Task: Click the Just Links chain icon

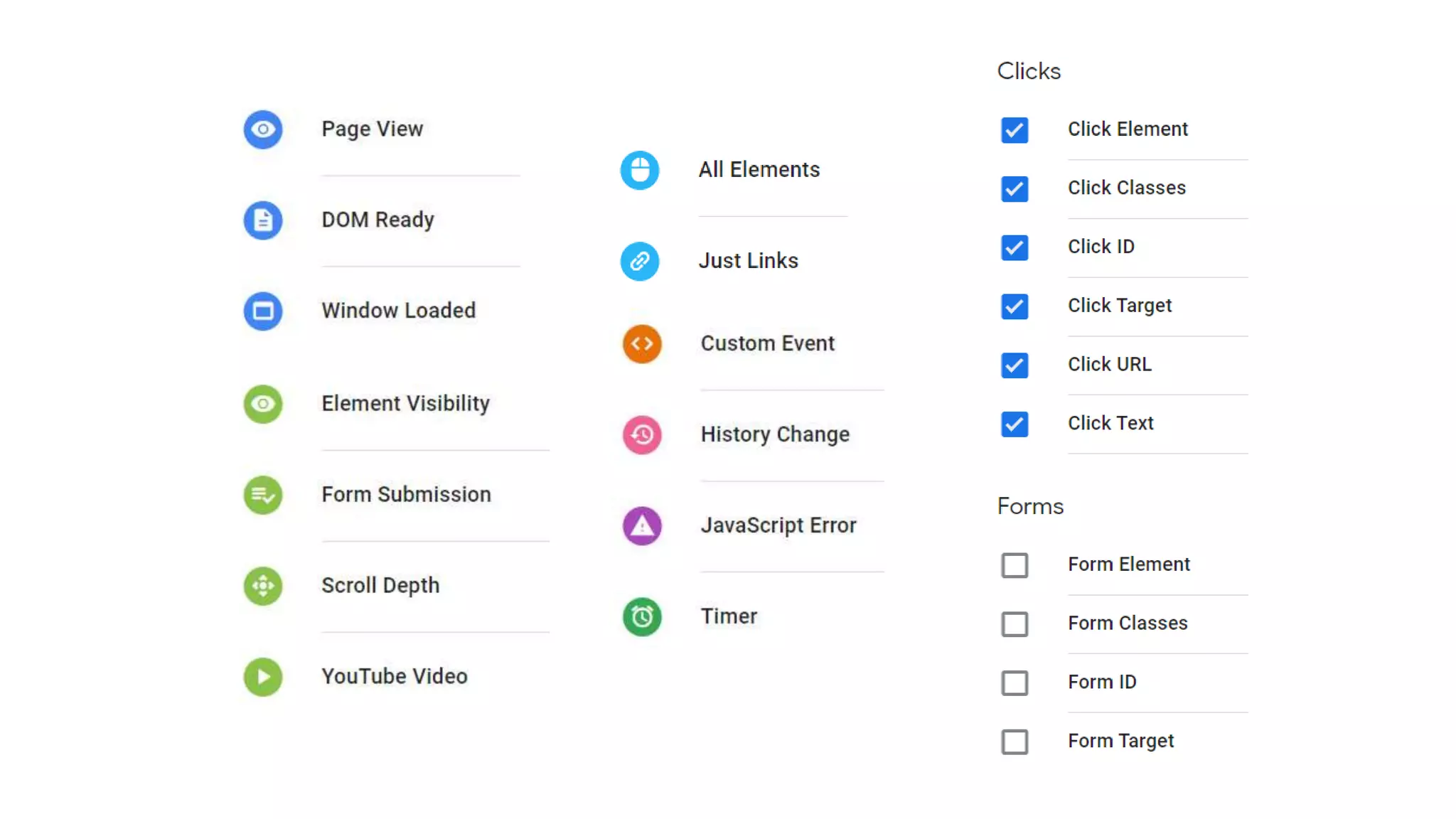Action: point(640,261)
